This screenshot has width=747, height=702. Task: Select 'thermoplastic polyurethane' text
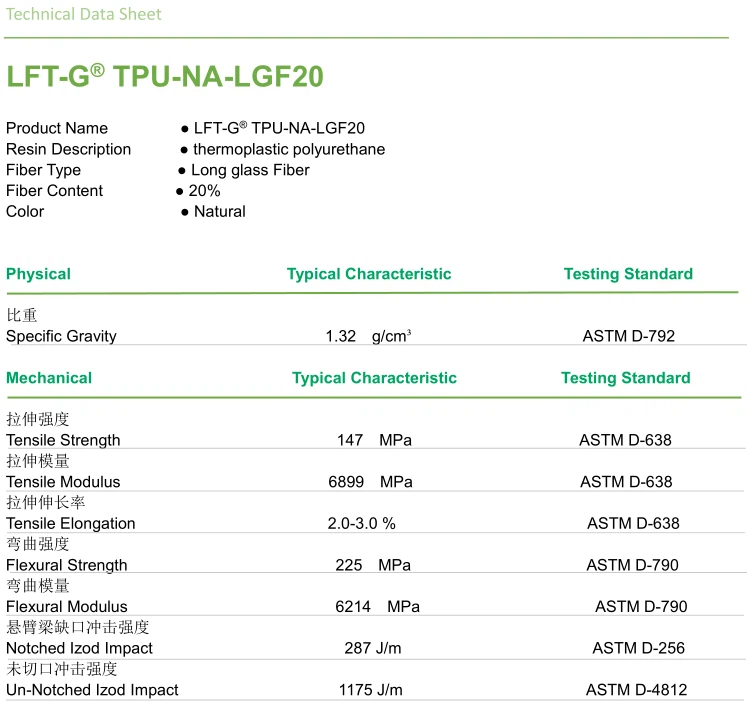coord(289,149)
